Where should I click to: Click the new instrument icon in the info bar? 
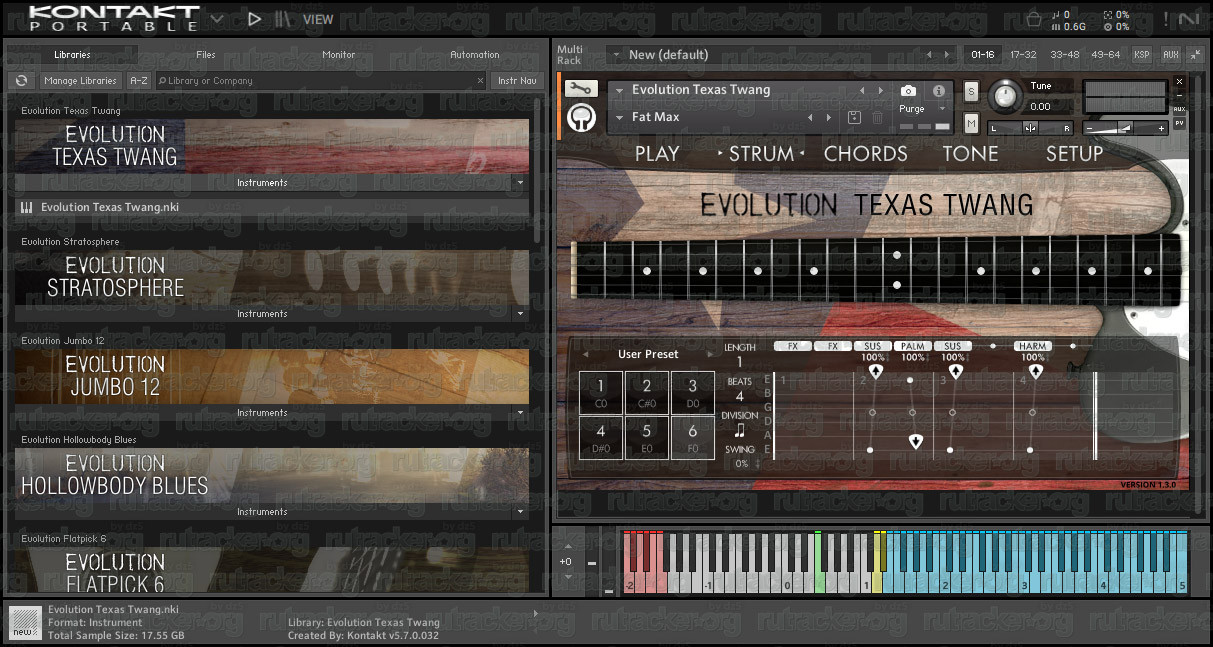pyautogui.click(x=25, y=624)
